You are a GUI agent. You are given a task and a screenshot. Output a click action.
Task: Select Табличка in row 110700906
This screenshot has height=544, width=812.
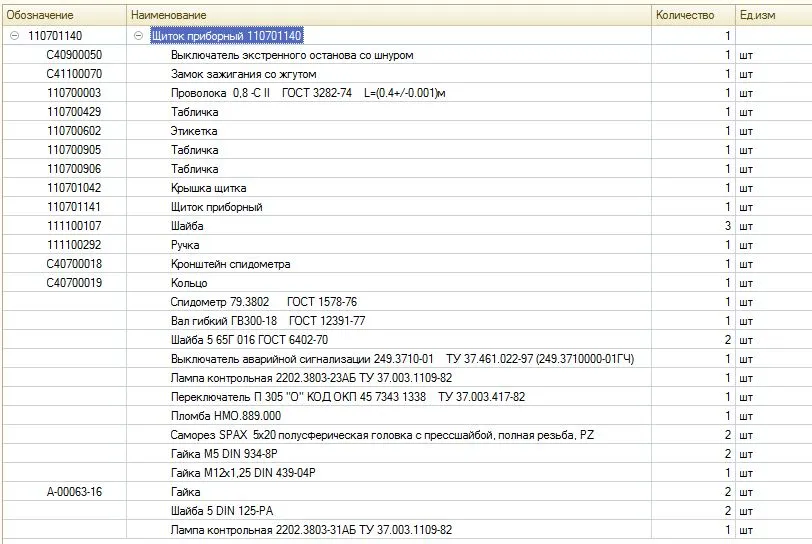195,169
